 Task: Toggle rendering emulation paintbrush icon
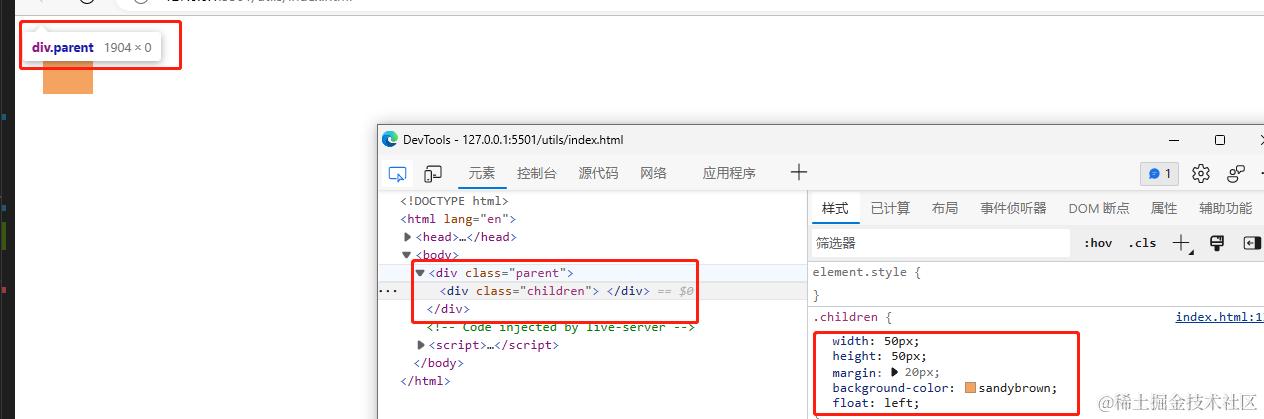[1217, 242]
